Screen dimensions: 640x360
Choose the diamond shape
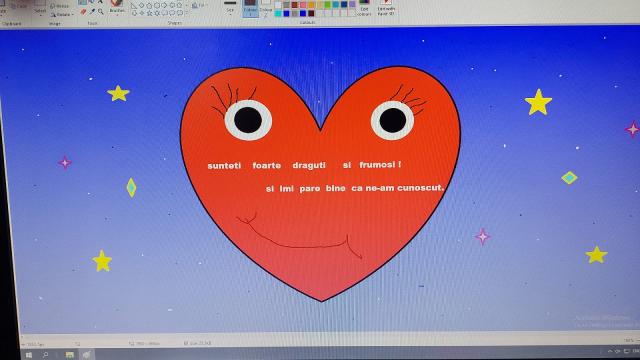point(142,6)
